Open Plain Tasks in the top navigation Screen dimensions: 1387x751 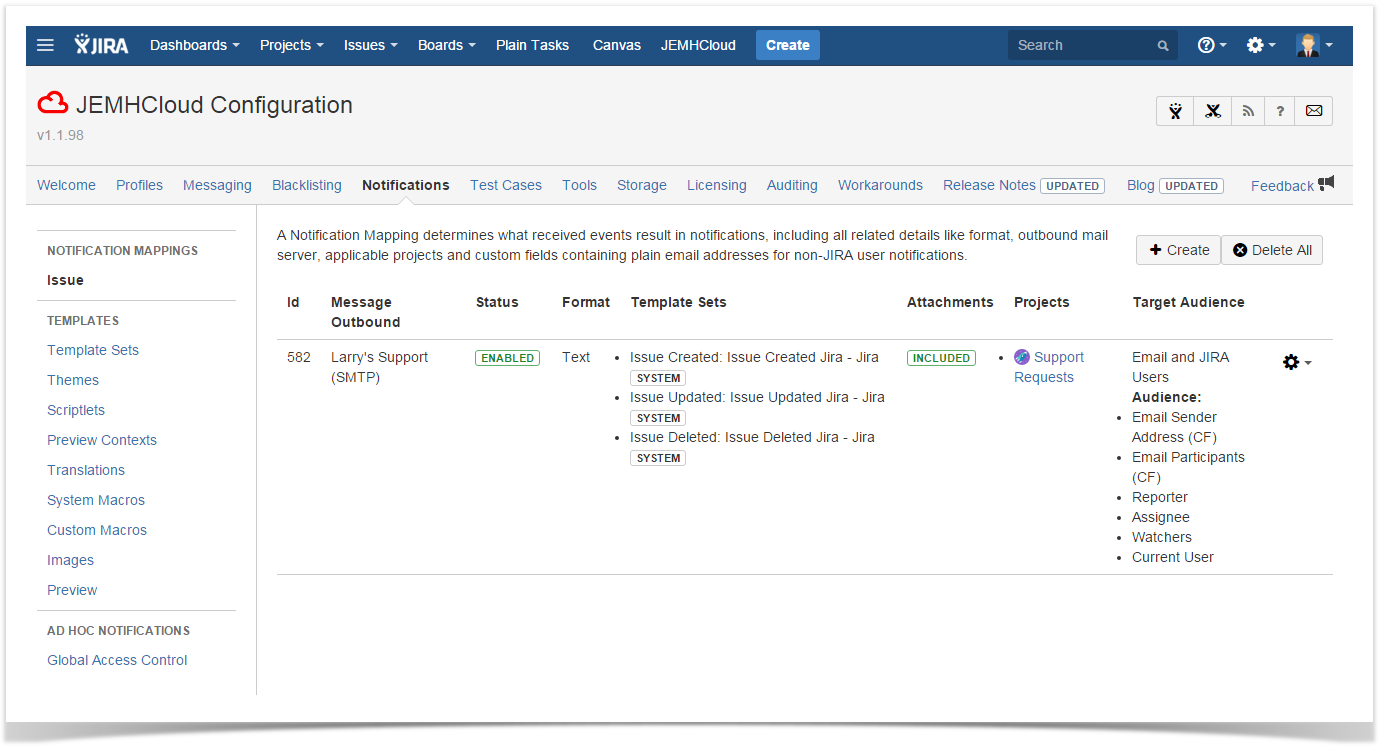(532, 45)
